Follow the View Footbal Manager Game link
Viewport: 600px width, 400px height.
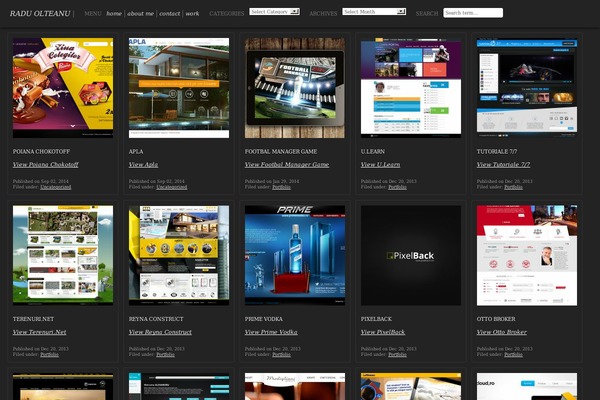tap(287, 165)
